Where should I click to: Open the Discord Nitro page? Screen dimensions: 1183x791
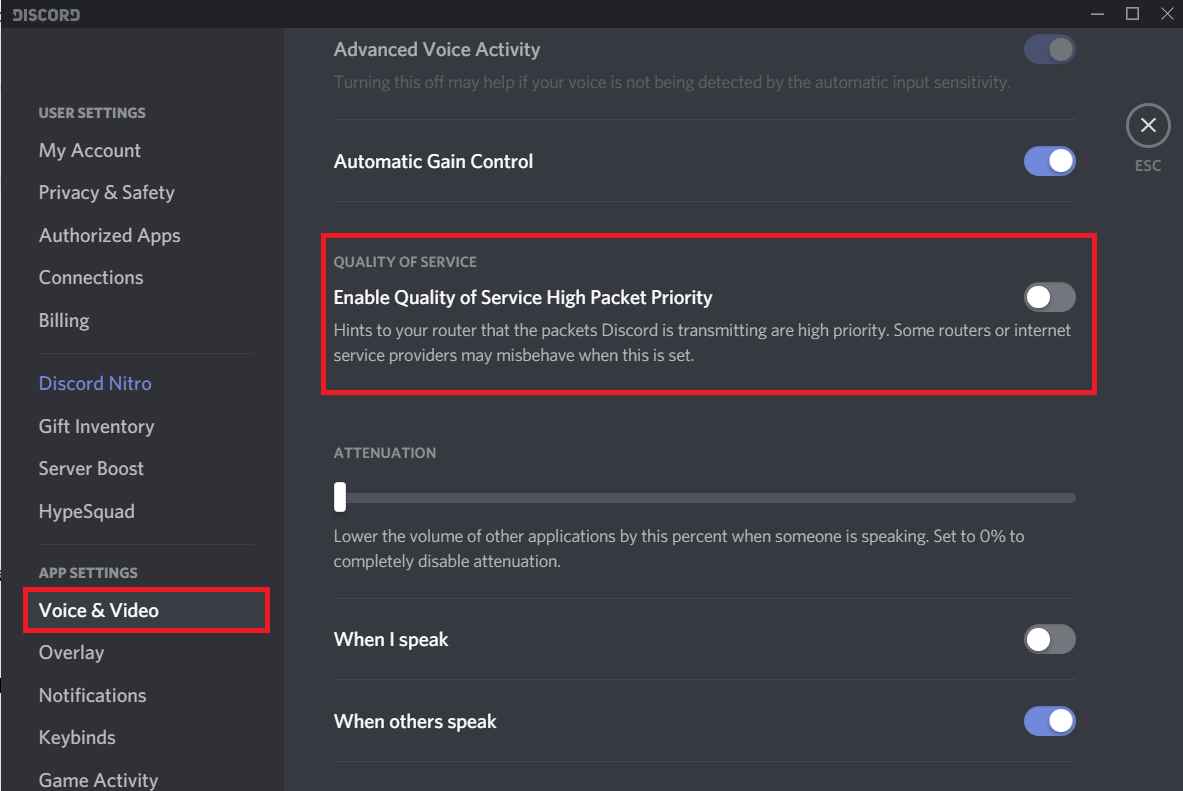(x=95, y=383)
